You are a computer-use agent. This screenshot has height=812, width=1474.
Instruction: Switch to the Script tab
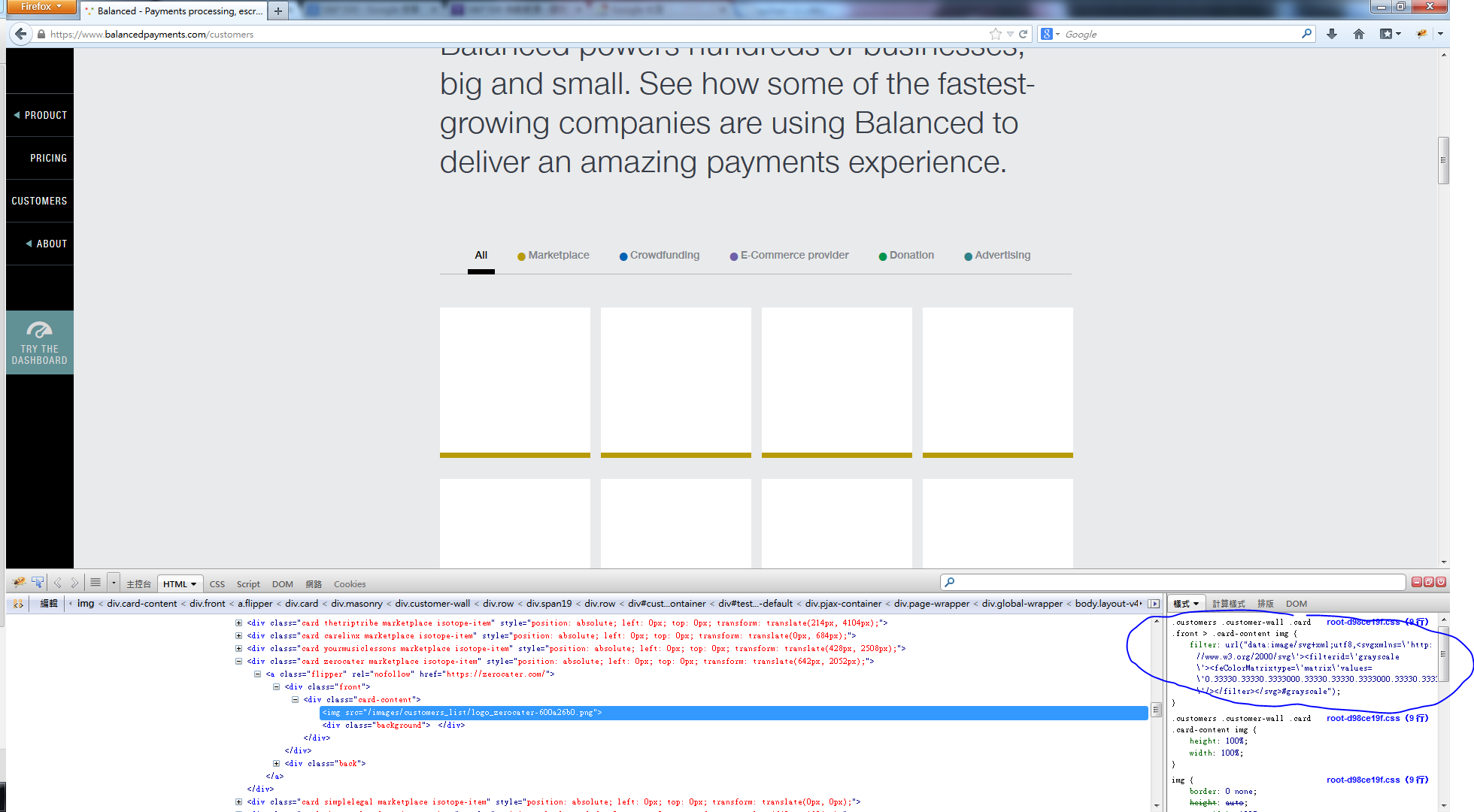click(x=248, y=584)
